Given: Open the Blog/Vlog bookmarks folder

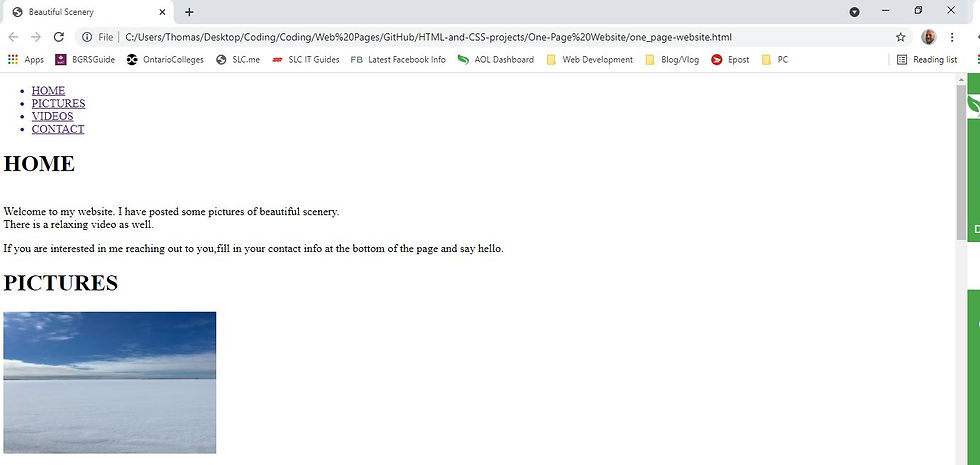Looking at the screenshot, I should [x=672, y=59].
